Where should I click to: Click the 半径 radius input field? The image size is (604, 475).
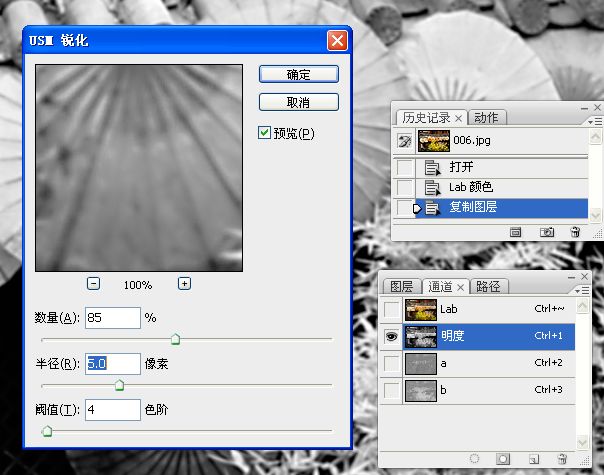(112, 364)
